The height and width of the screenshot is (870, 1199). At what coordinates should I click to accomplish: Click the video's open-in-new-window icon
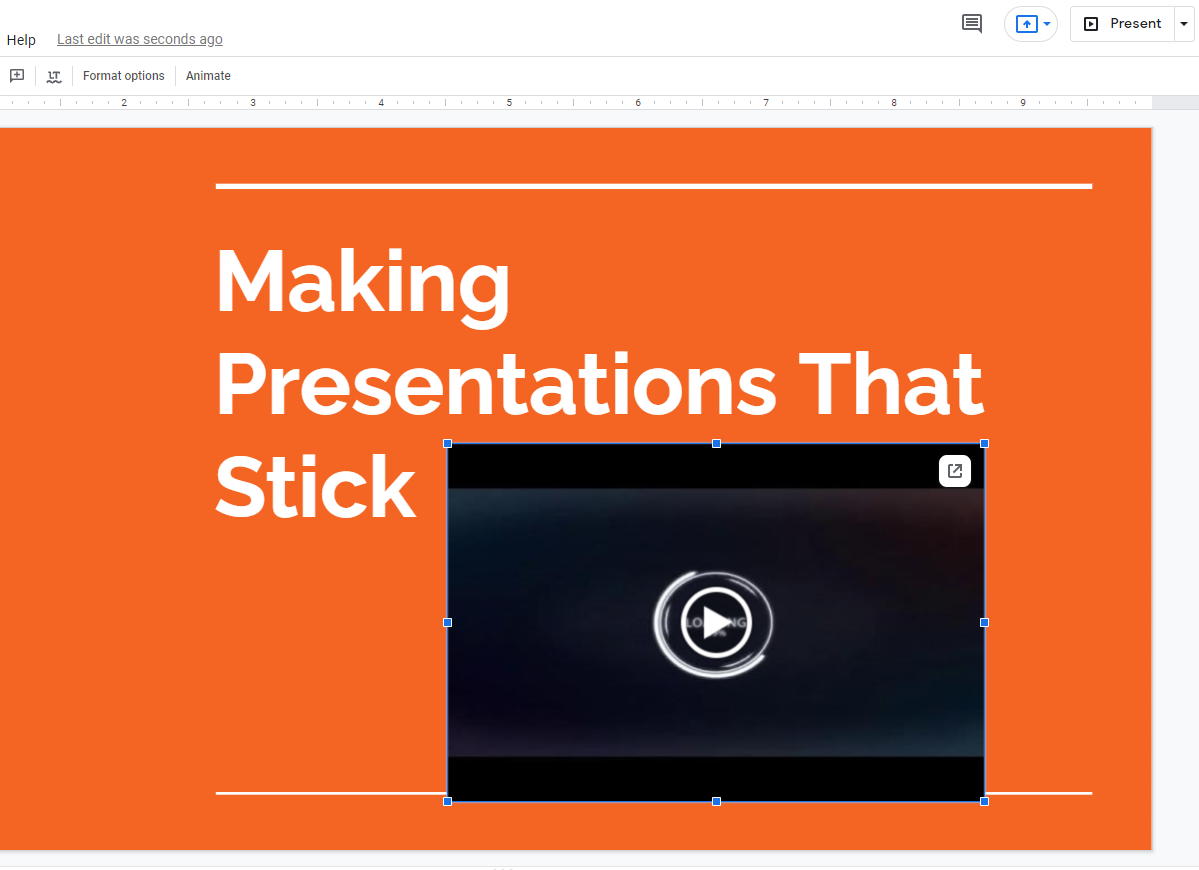[x=954, y=471]
